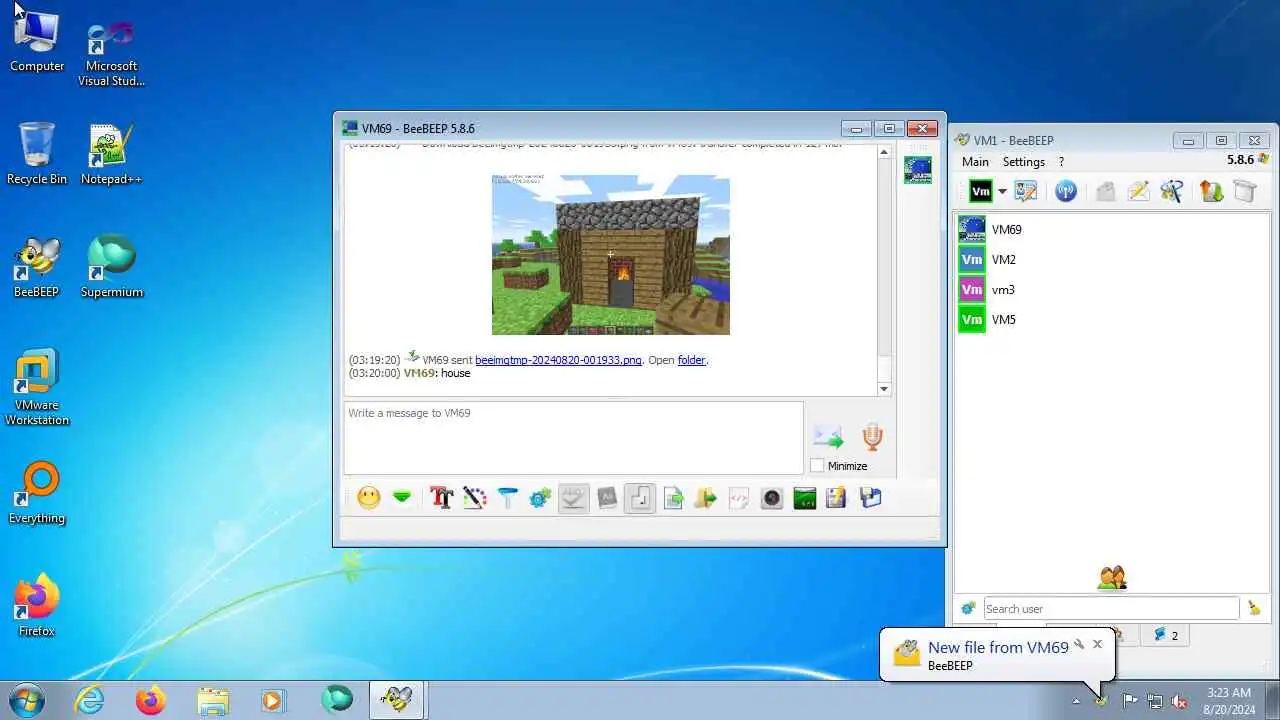The width and height of the screenshot is (1280, 720).
Task: Toggle the pressed page-with-cursor button in chat toolbar
Action: point(640,498)
